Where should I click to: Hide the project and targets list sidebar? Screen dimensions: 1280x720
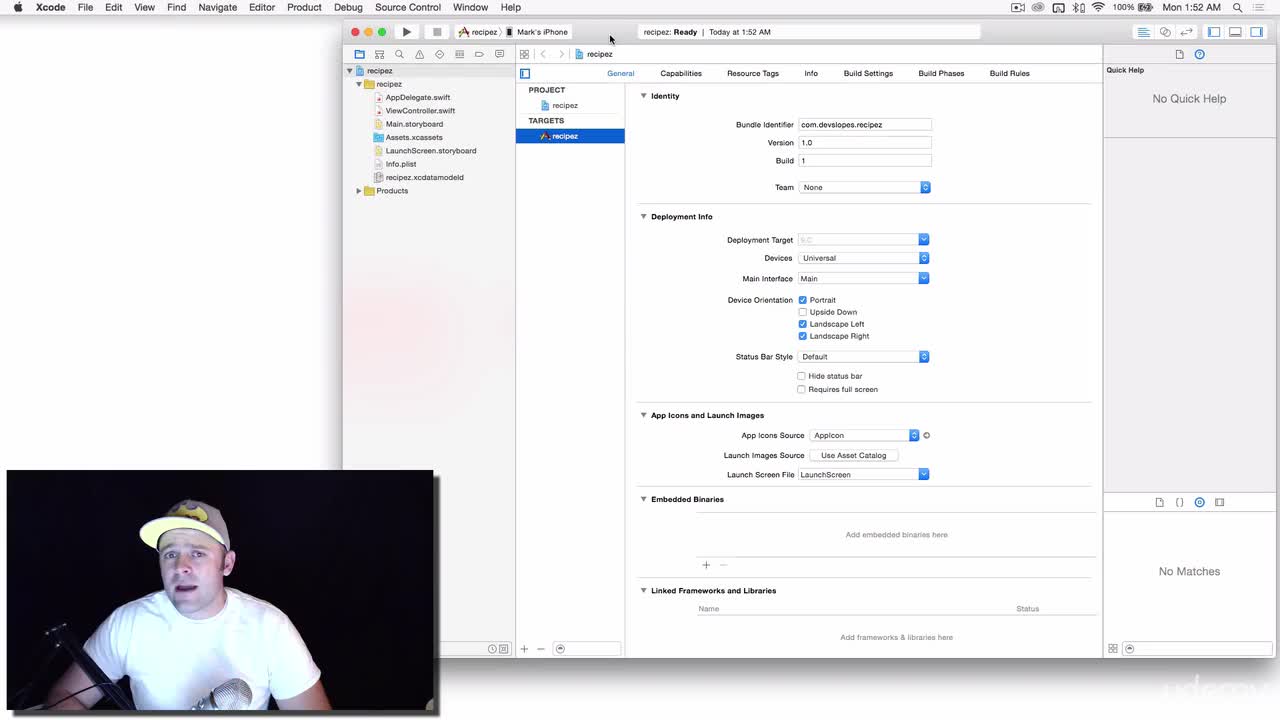(x=525, y=73)
